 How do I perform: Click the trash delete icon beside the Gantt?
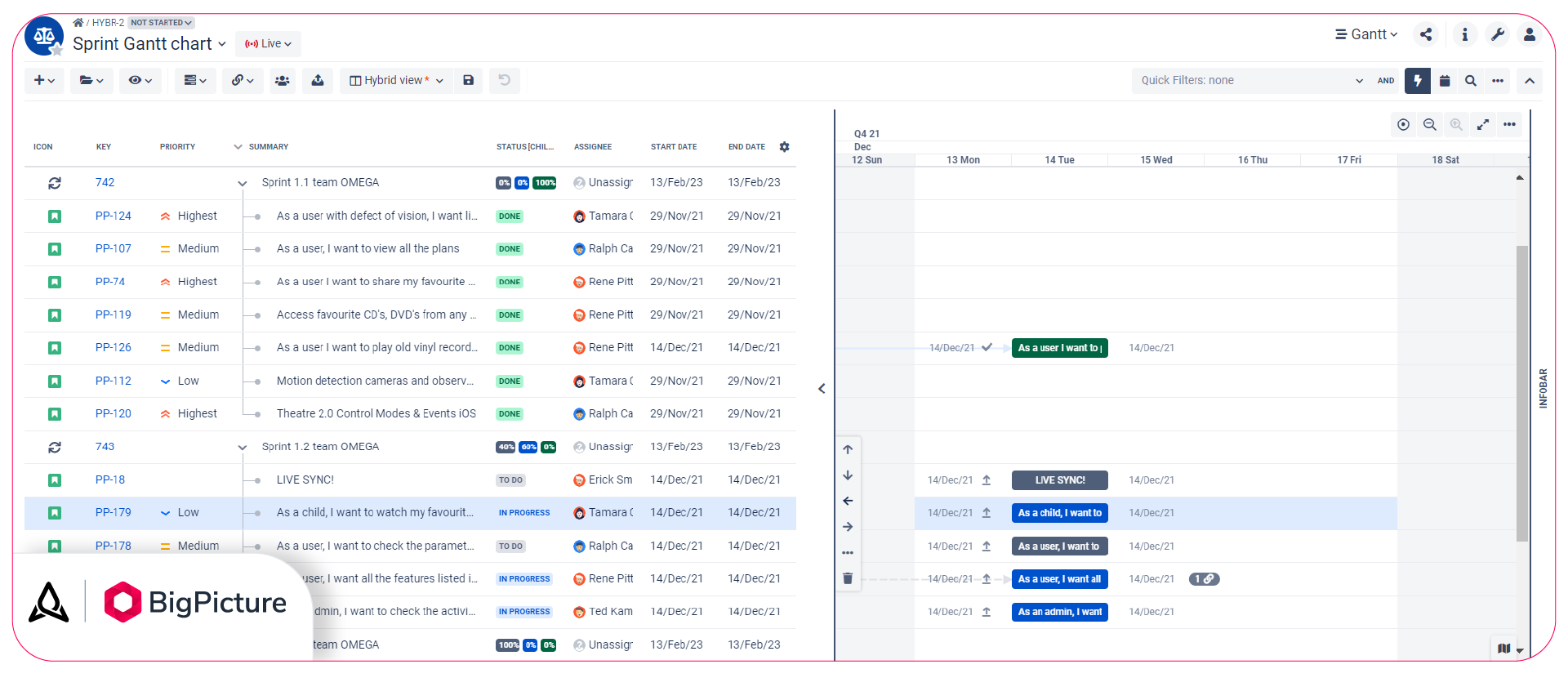pos(848,578)
